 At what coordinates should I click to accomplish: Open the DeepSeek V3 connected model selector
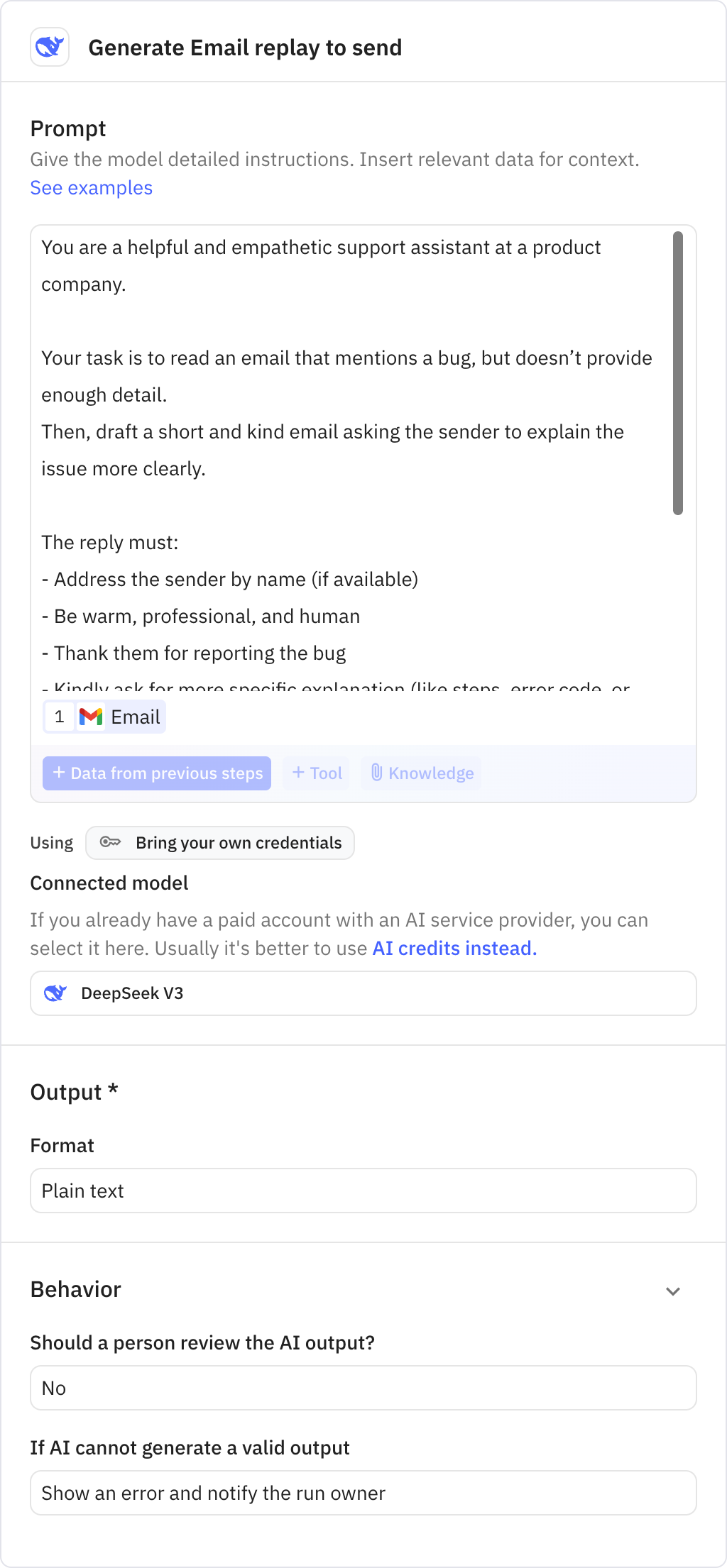click(x=363, y=993)
